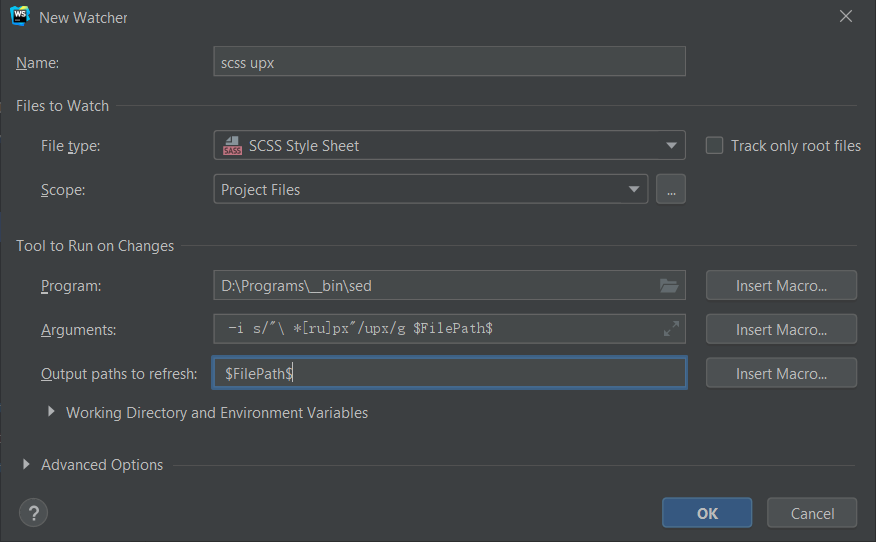This screenshot has width=876, height=542.
Task: Click the expand icon in Arguments field
Action: [671, 328]
